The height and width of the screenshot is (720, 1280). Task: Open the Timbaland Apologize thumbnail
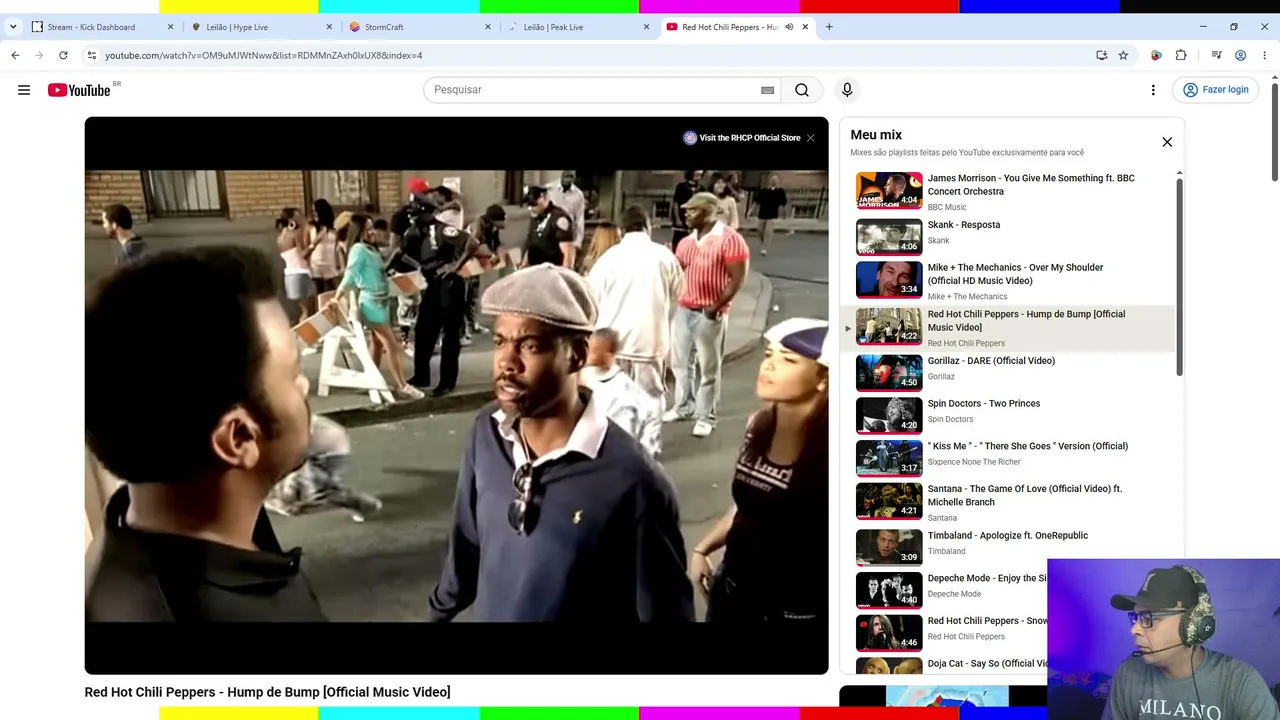889,548
